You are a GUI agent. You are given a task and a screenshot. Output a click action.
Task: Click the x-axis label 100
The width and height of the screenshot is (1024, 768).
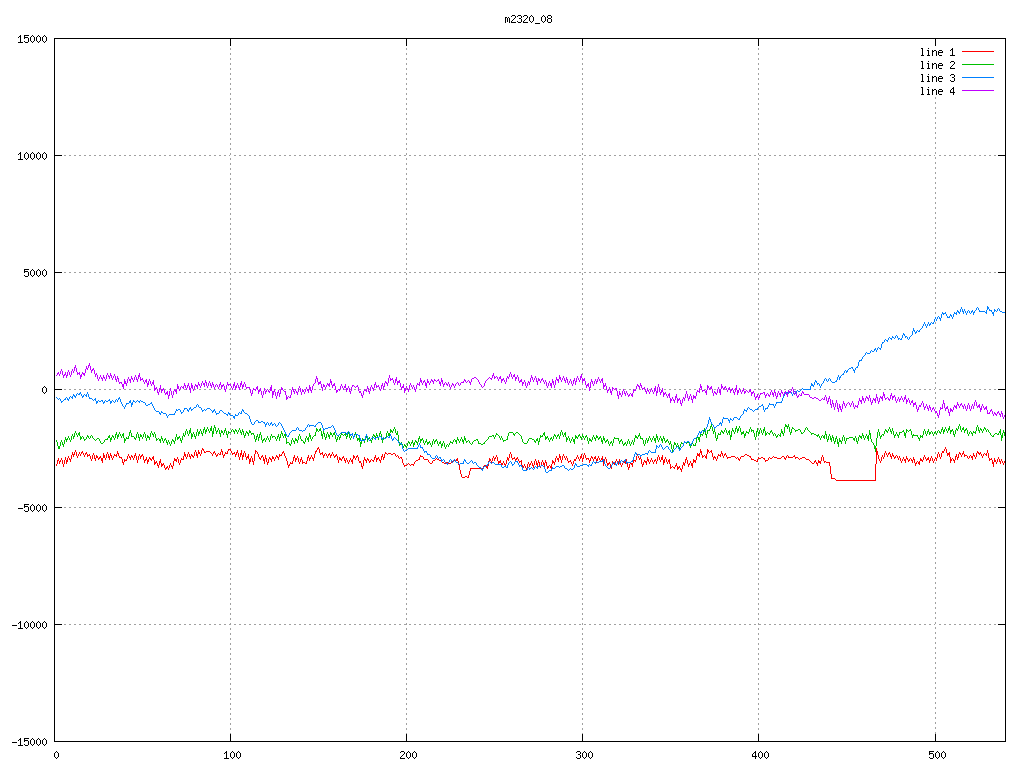(232, 755)
